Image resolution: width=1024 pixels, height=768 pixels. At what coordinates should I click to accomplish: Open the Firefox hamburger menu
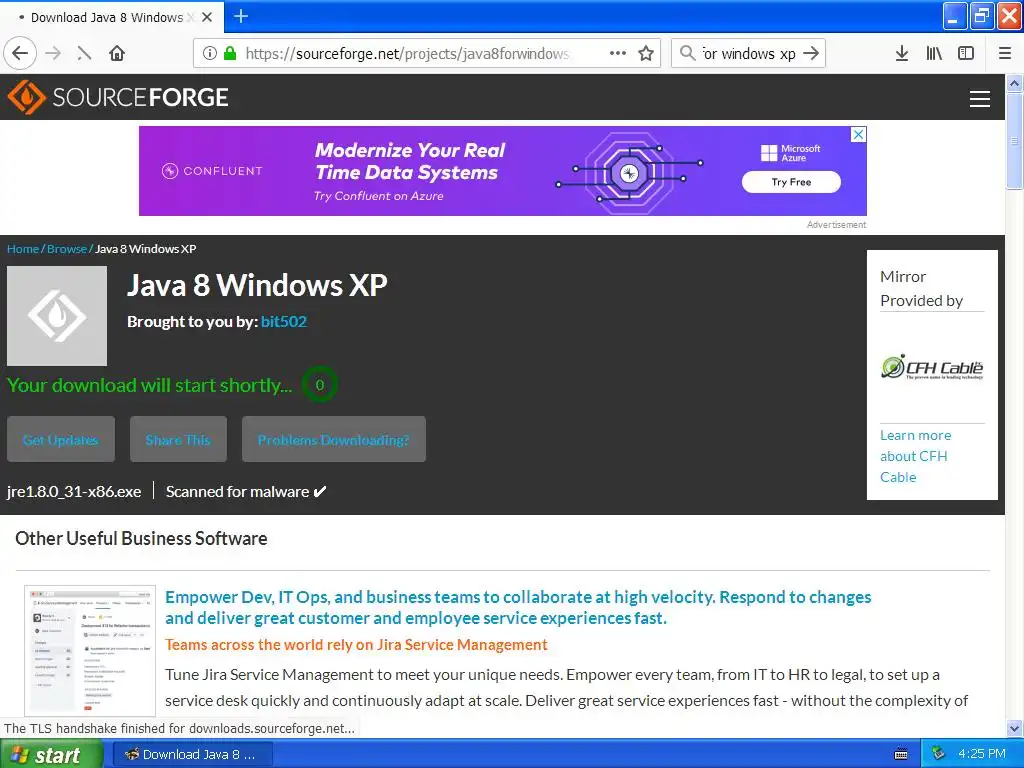tap(1005, 53)
